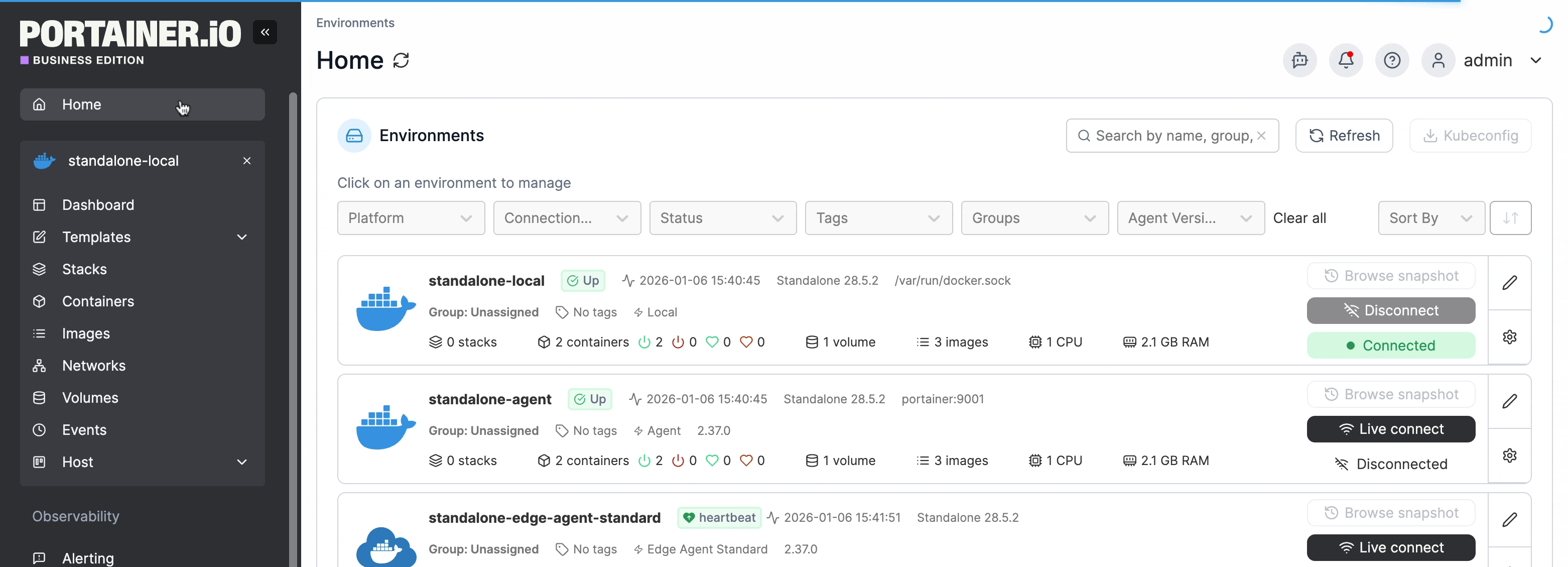The width and height of the screenshot is (1568, 567).
Task: Disconnect from standalone-local environment
Action: click(1390, 310)
